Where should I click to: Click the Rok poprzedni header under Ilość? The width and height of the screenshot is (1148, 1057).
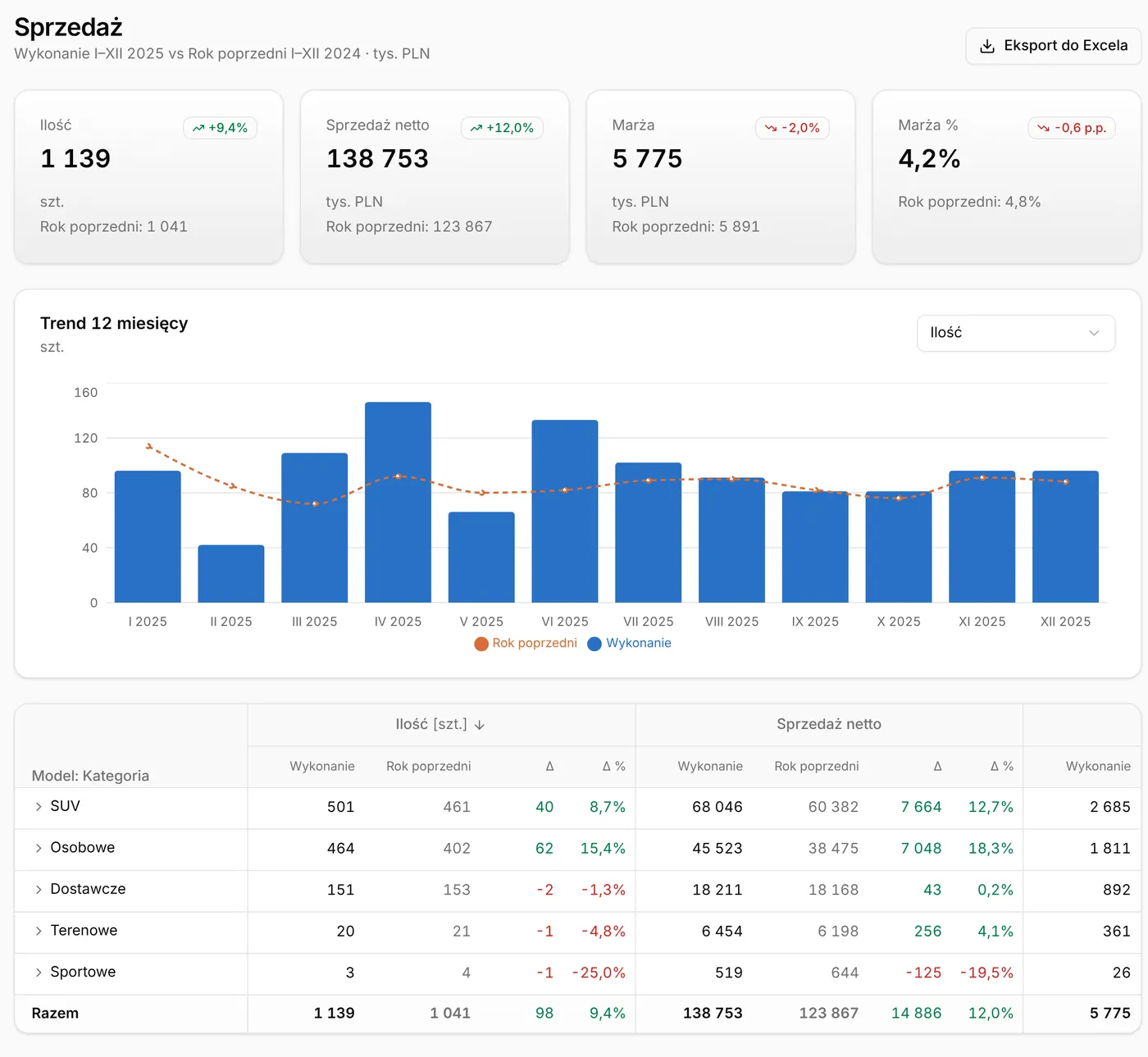(x=429, y=766)
